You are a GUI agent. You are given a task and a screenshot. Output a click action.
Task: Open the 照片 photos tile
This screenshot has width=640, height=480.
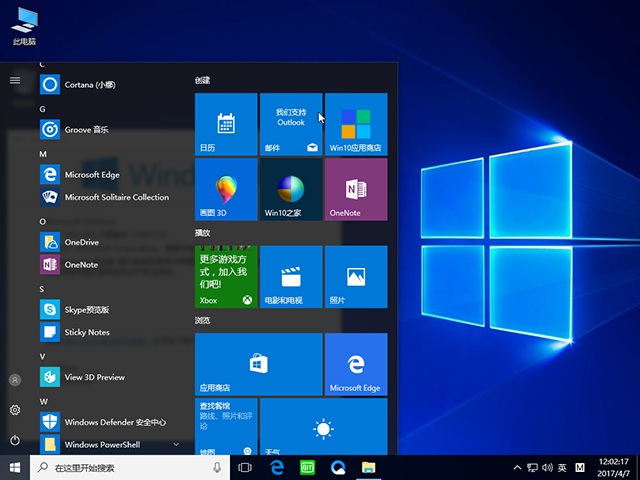coord(355,276)
